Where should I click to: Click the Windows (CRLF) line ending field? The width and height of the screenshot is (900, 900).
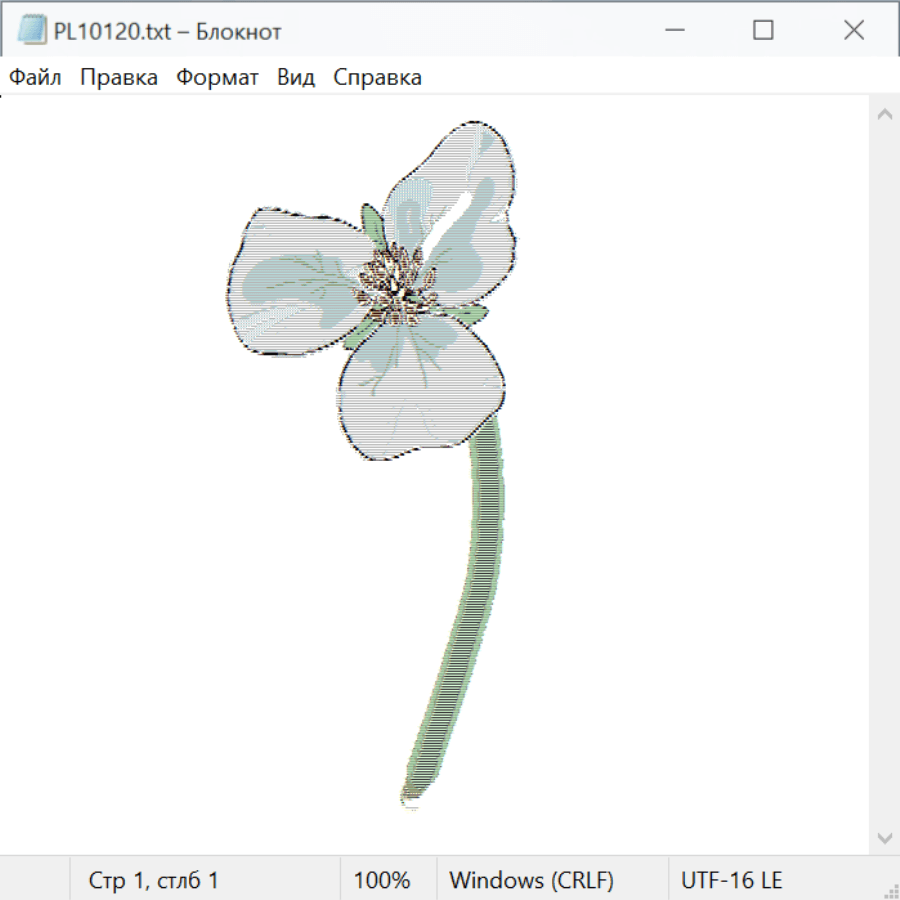pos(531,880)
